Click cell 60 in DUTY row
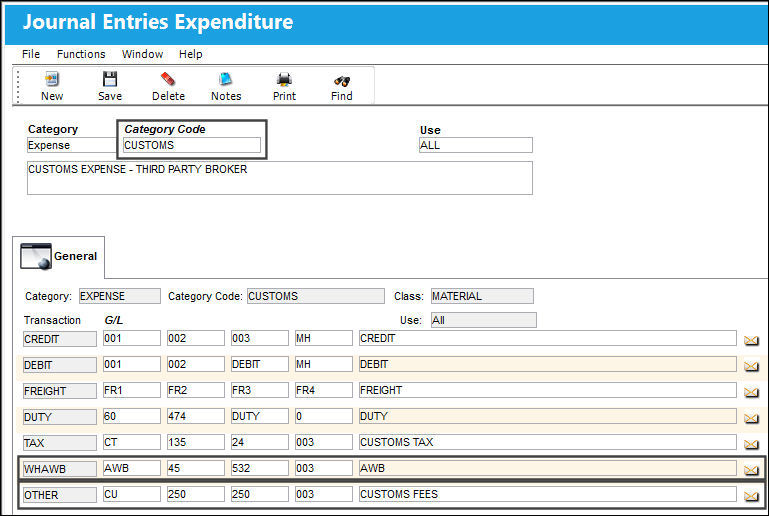Screen dimensions: 769x516 tap(131, 416)
